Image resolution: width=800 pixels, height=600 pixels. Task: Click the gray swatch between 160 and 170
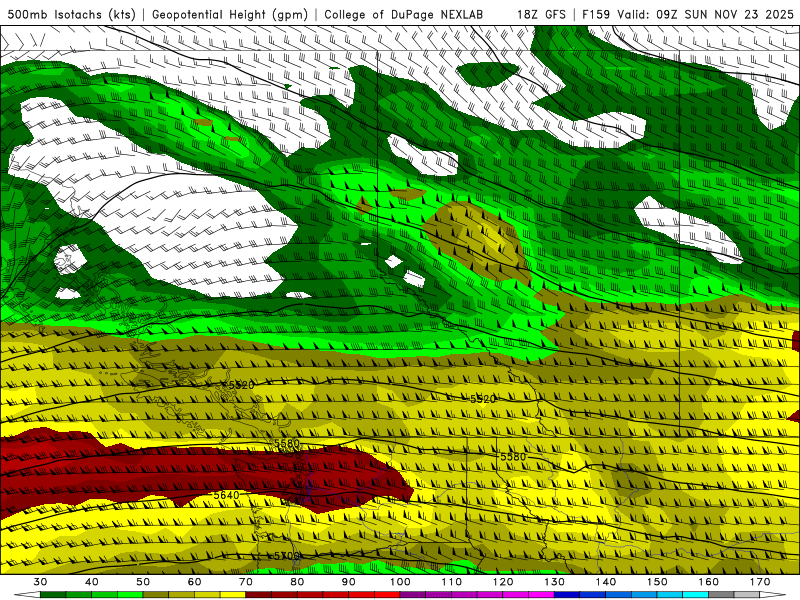pyautogui.click(x=721, y=595)
